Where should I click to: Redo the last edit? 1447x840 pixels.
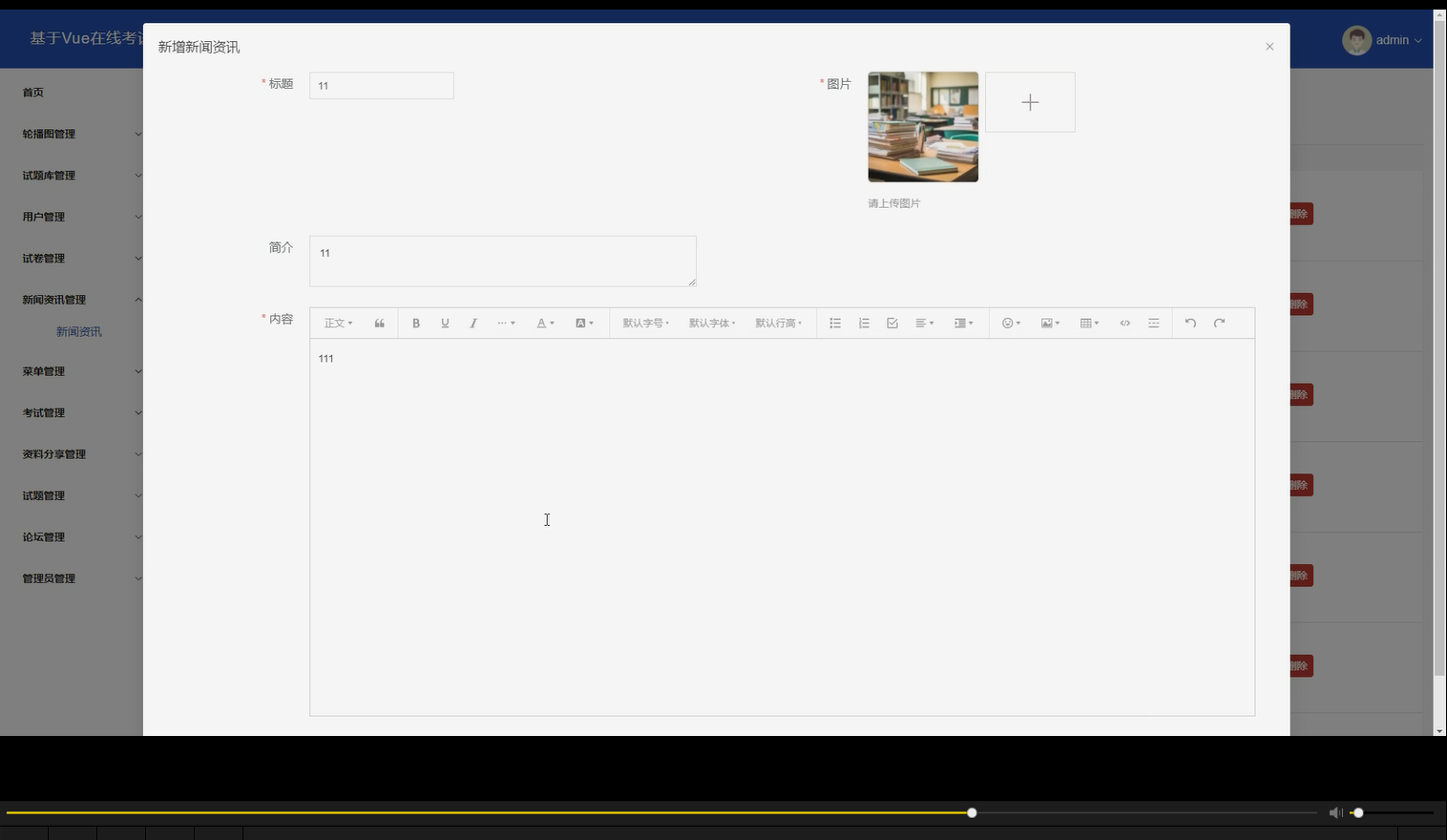click(x=1219, y=324)
